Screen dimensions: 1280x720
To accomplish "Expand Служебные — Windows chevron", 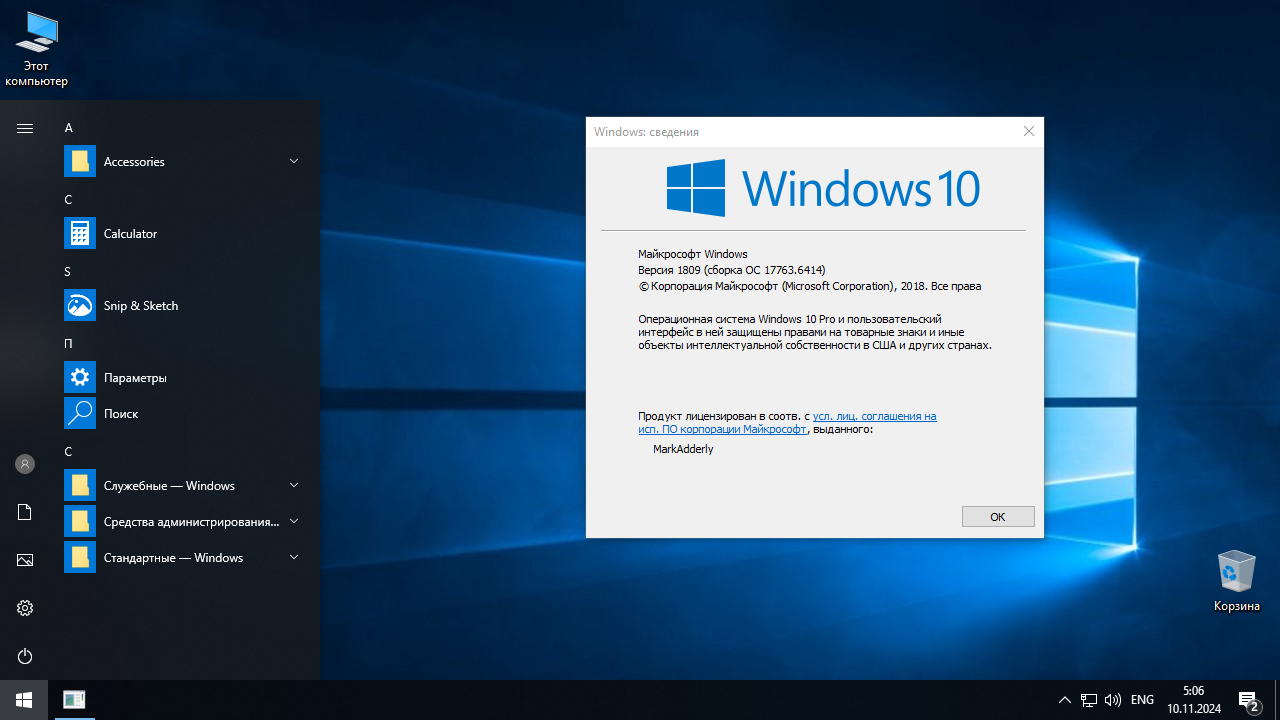I will pyautogui.click(x=294, y=485).
